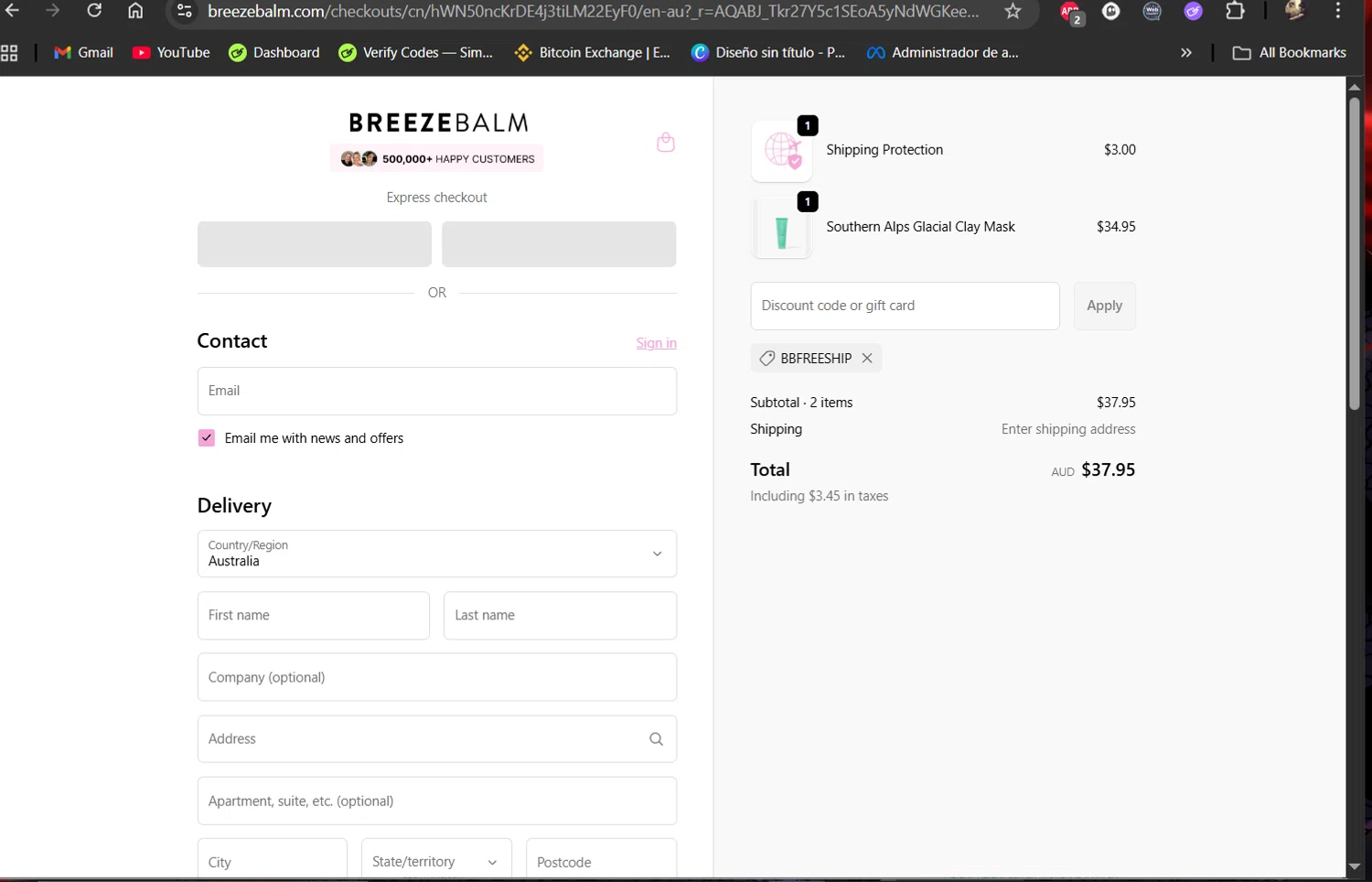Image resolution: width=1372 pixels, height=882 pixels.
Task: Focus the Email input field
Action: (437, 392)
